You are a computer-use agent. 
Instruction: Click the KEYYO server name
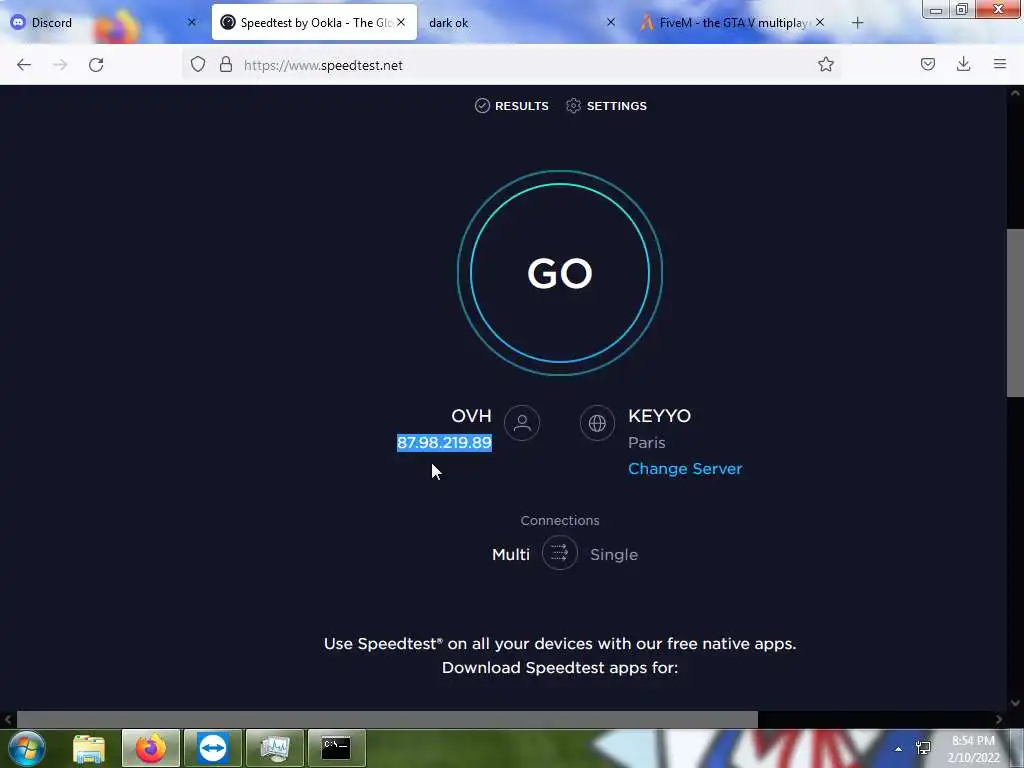point(660,416)
